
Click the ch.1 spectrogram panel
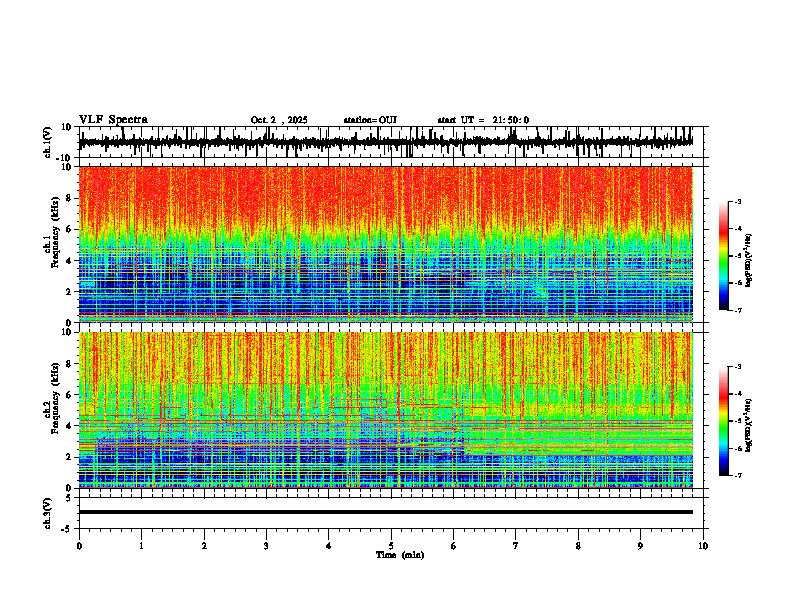[x=385, y=244]
